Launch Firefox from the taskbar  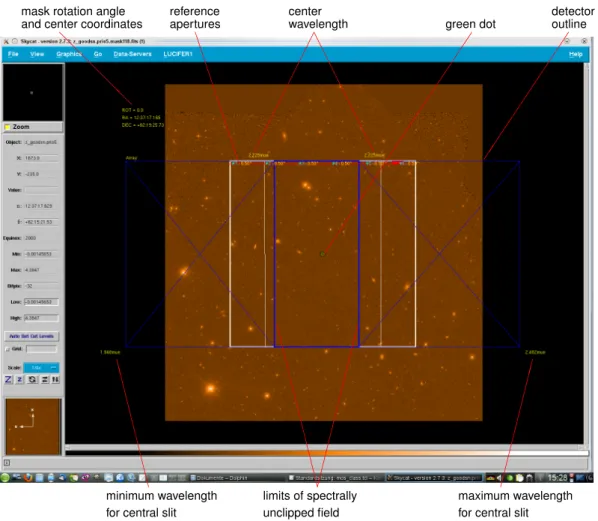27,478
